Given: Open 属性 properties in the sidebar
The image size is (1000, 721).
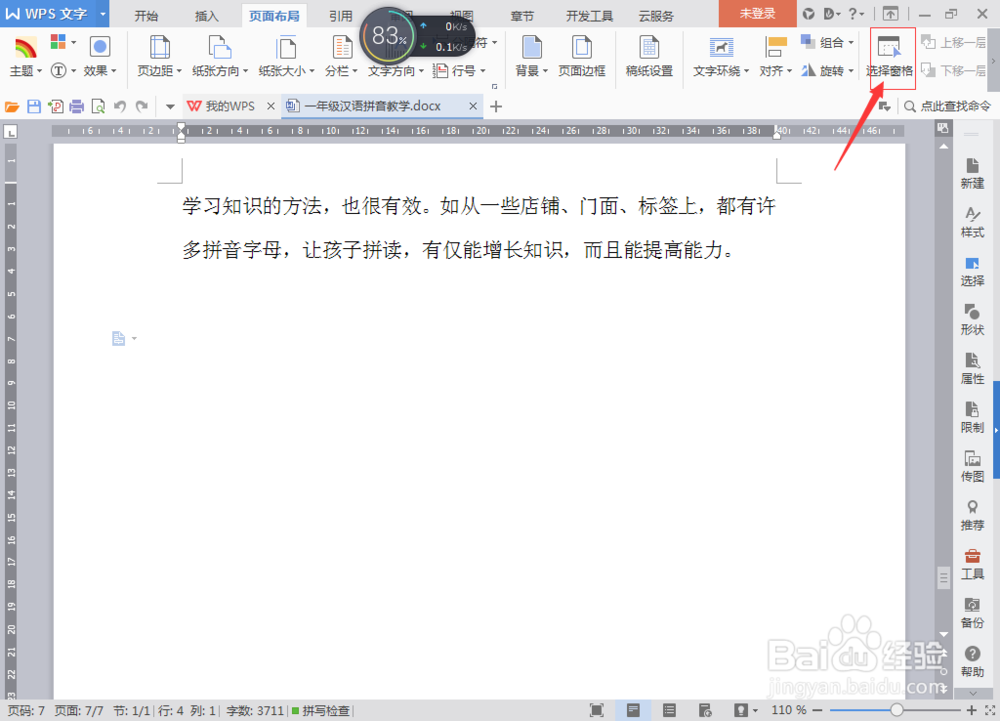Looking at the screenshot, I should coord(972,368).
